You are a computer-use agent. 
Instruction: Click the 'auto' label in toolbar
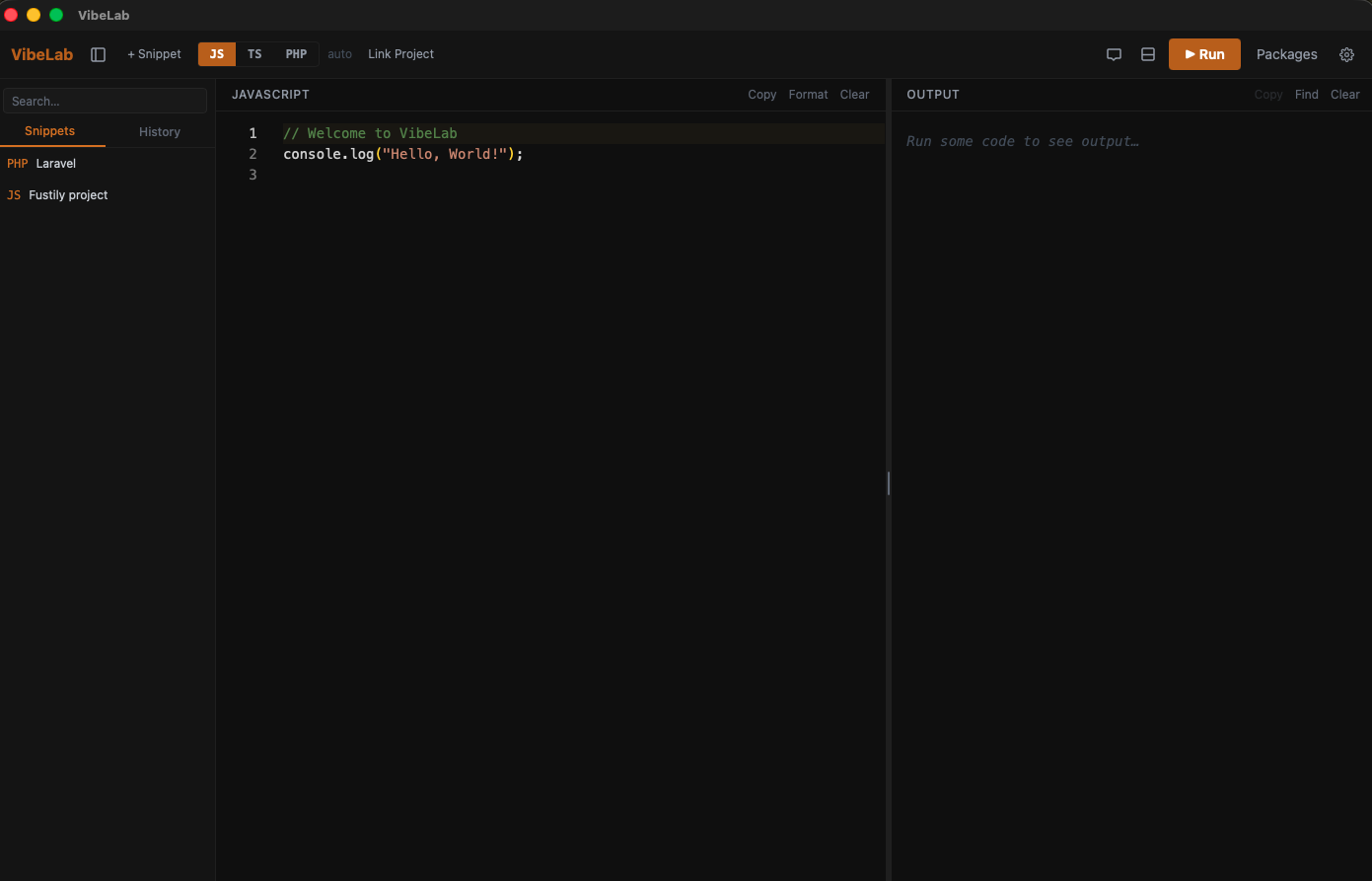click(340, 54)
